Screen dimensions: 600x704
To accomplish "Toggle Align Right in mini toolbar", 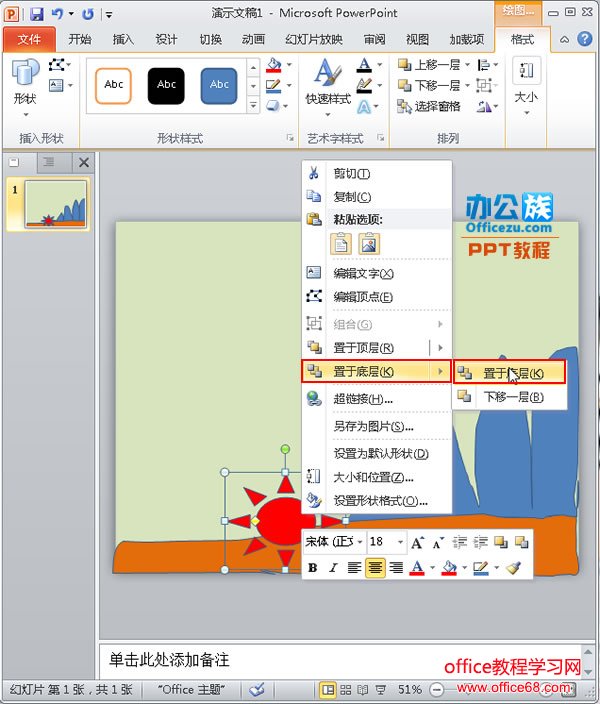I will click(x=396, y=568).
